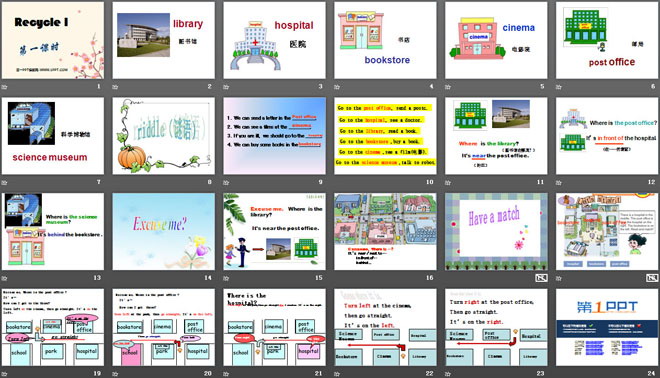Viewport: 660px width, 378px height.
Task: Select the final '第1PPT' slide thumbnail
Action: [x=607, y=327]
